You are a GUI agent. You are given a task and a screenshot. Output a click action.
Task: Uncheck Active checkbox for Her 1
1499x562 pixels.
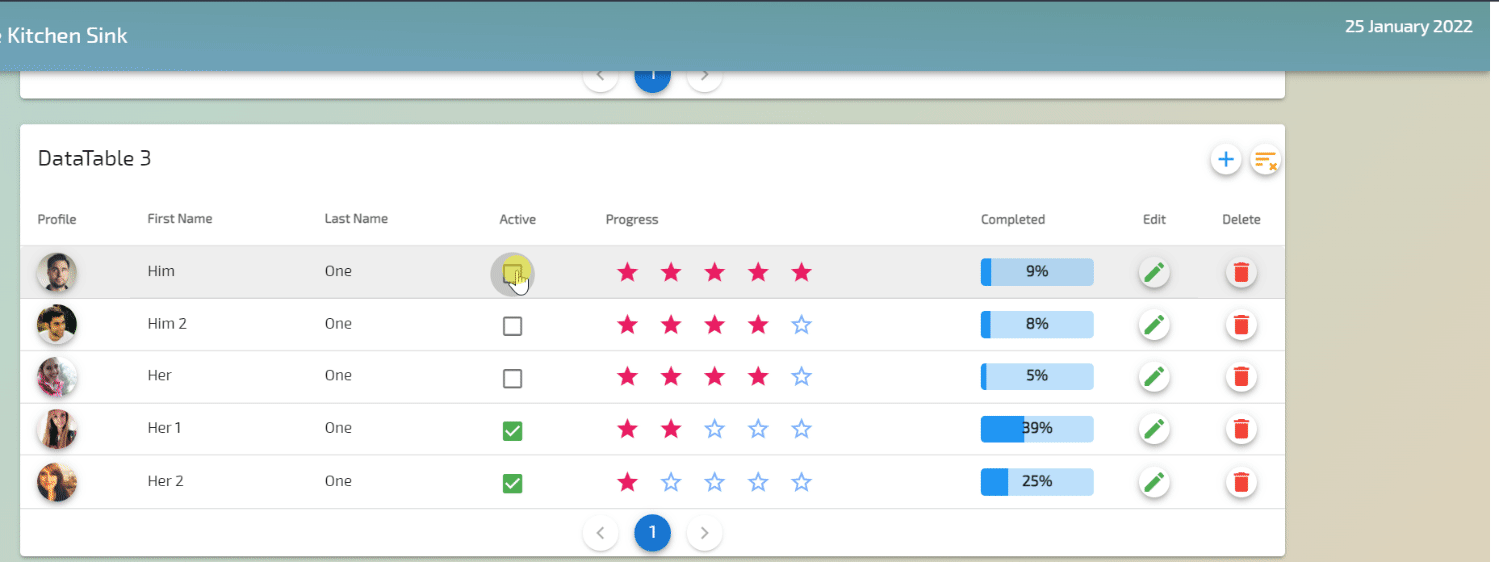512,431
